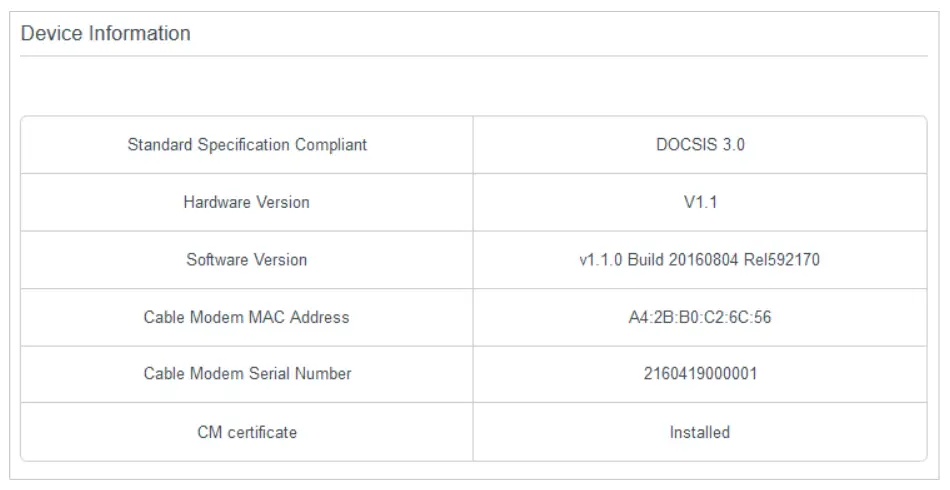The height and width of the screenshot is (490, 950).
Task: Select the serial number 2160419000001
Action: click(x=700, y=374)
